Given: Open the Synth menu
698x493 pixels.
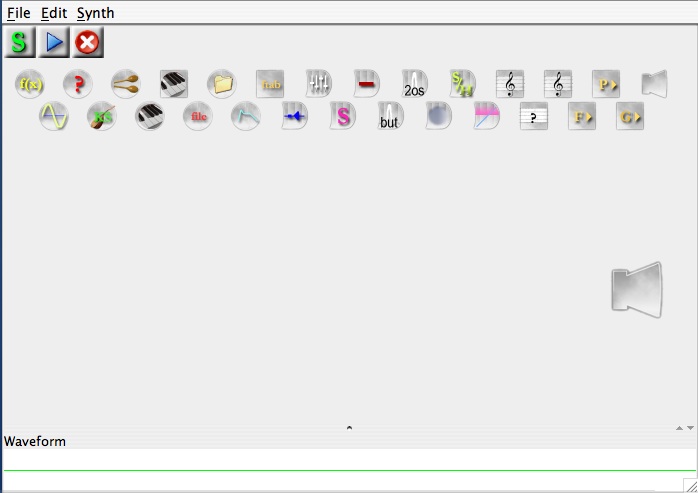Looking at the screenshot, I should tap(95, 13).
